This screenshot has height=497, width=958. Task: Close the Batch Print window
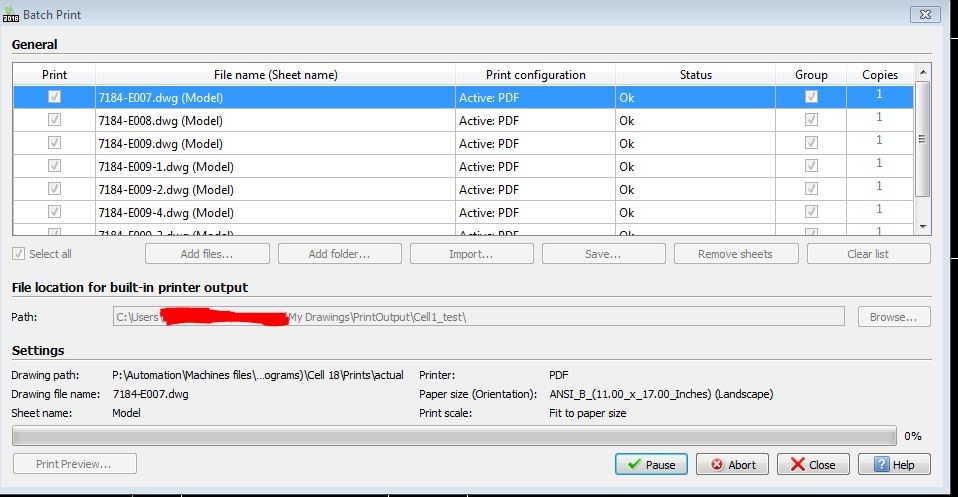click(x=925, y=14)
